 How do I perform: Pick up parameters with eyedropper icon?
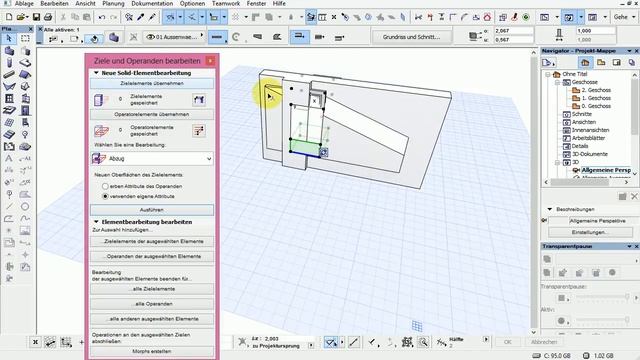pos(141,17)
